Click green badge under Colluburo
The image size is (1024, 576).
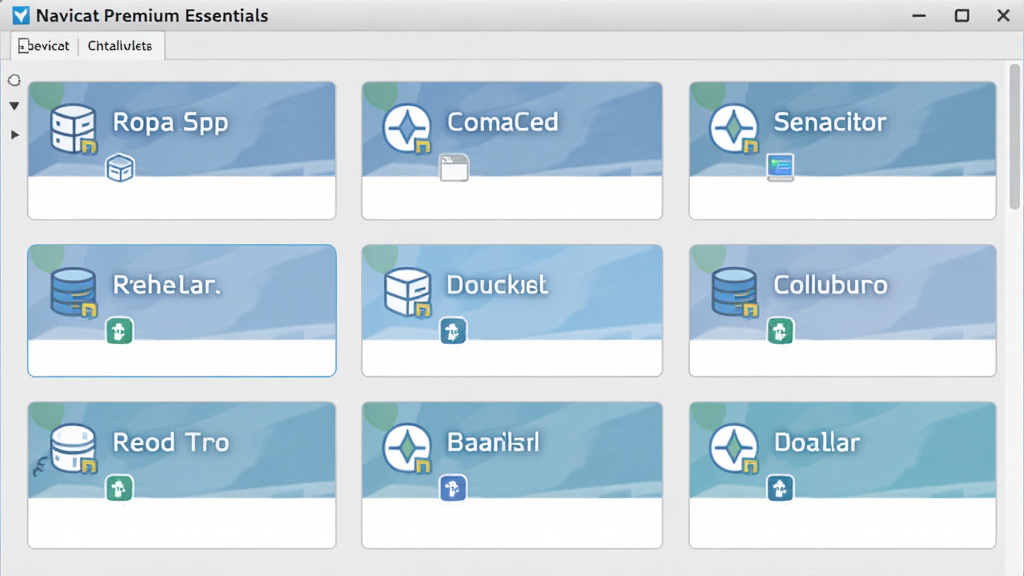coord(780,331)
